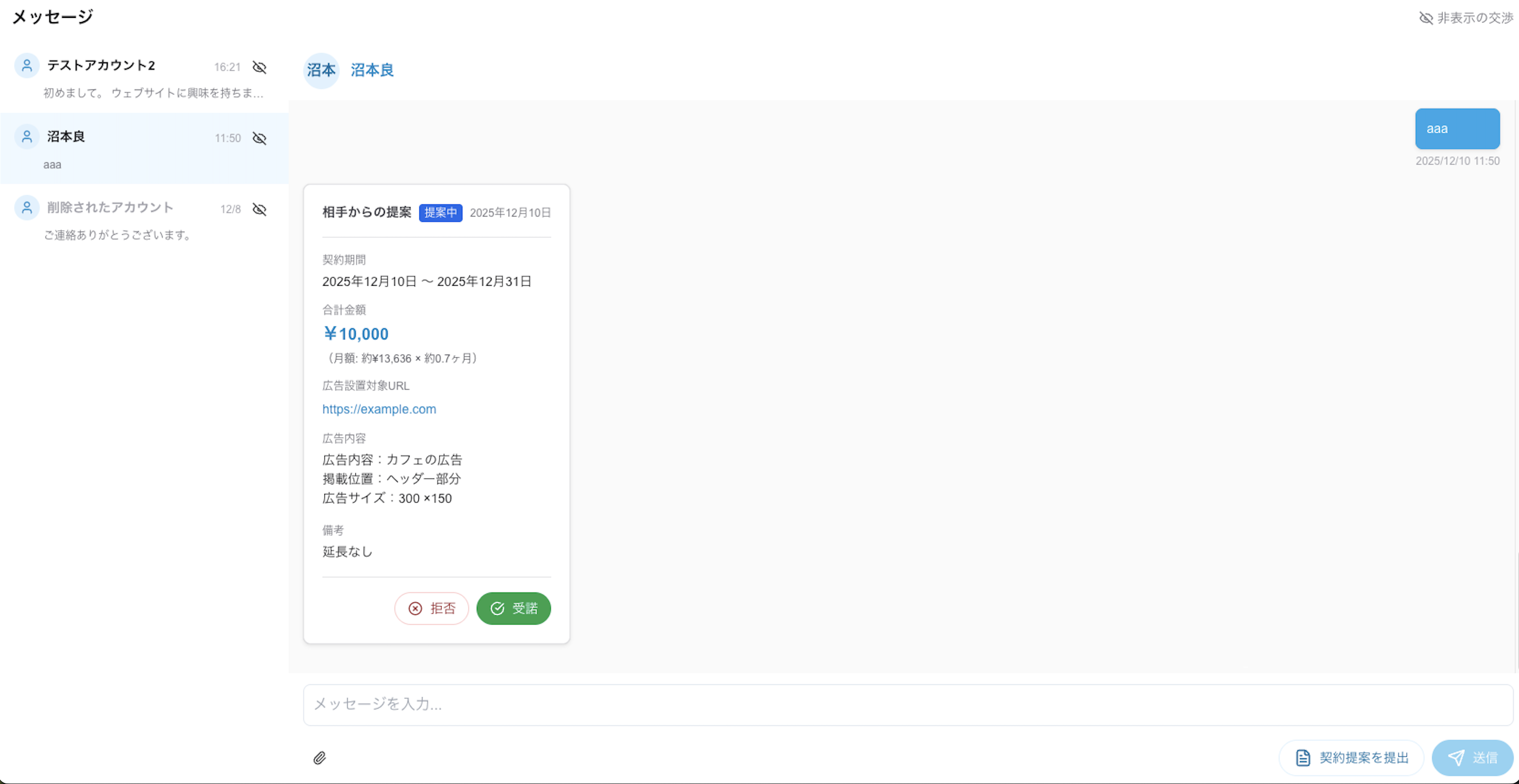Click the paper plane send icon

coord(1457,758)
